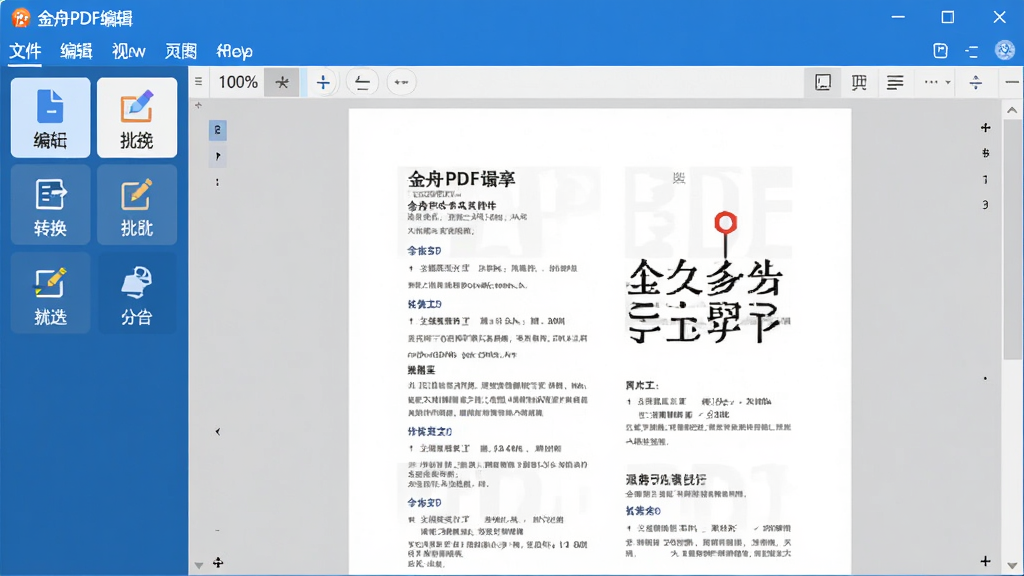Click the 批挠 pencil tile
Viewport: 1024px width, 576px height.
tap(136, 118)
